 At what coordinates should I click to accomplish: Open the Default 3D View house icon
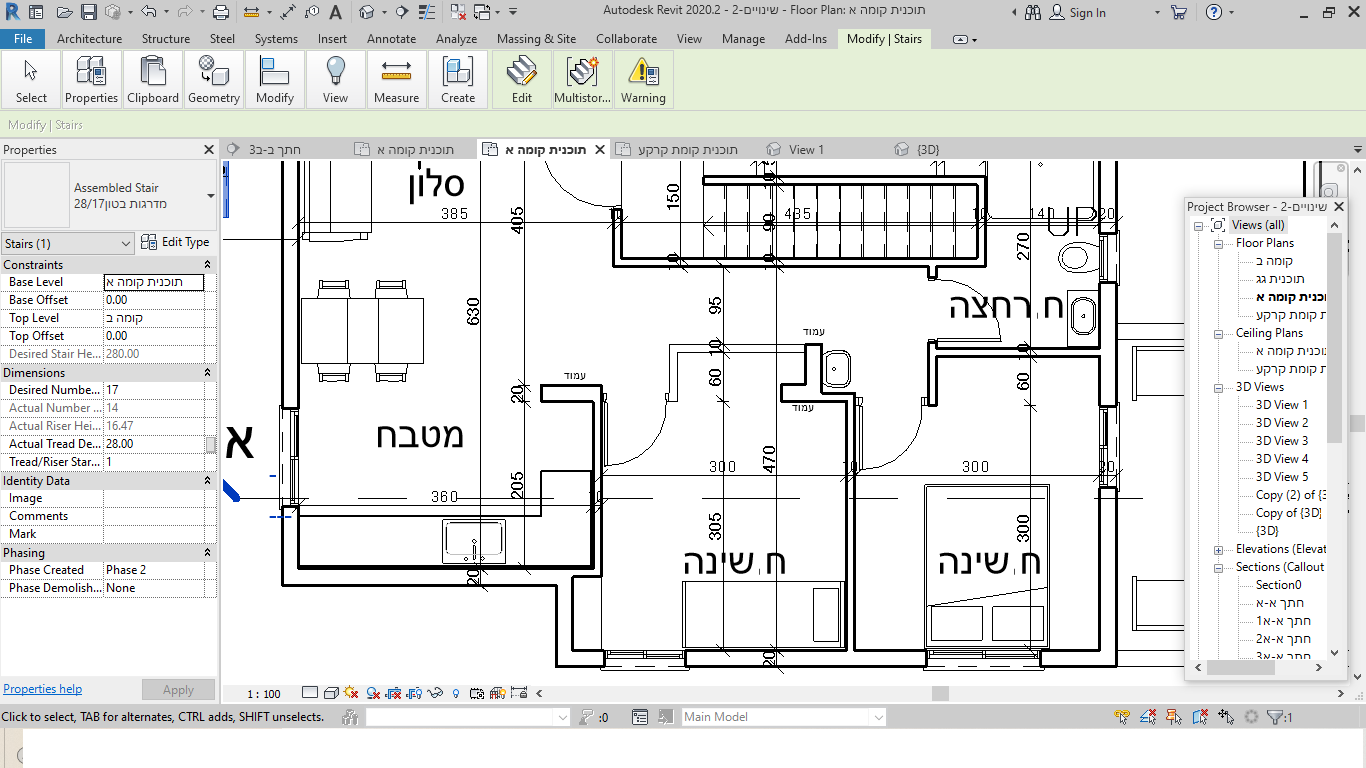click(367, 12)
